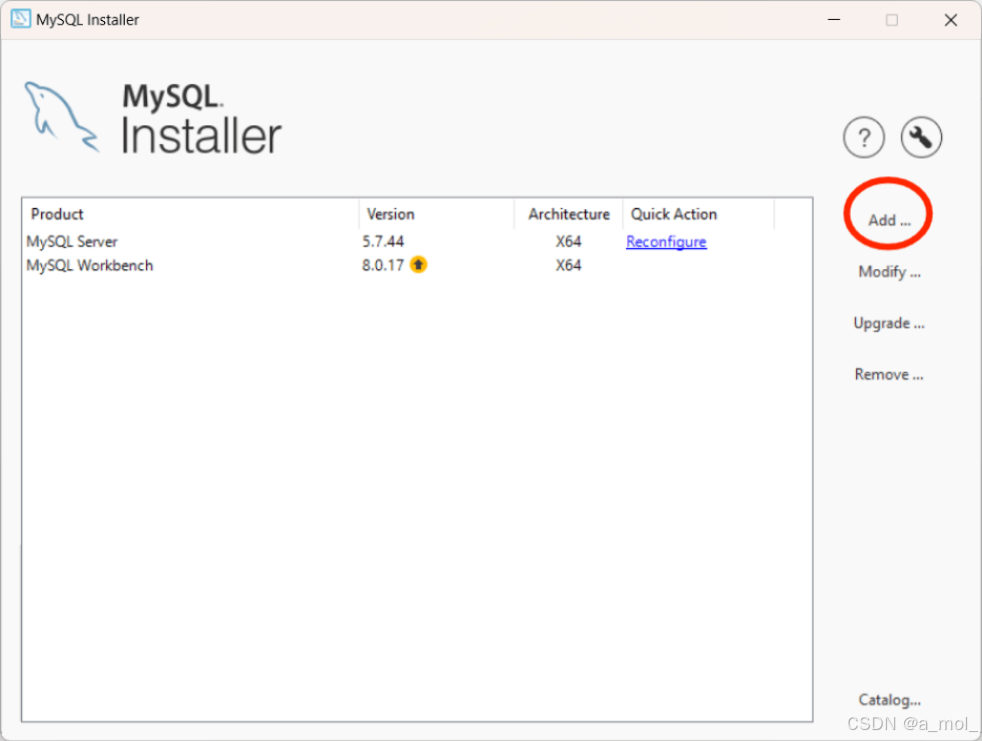982x741 pixels.
Task: Click the Quick Action column header
Action: click(x=698, y=214)
